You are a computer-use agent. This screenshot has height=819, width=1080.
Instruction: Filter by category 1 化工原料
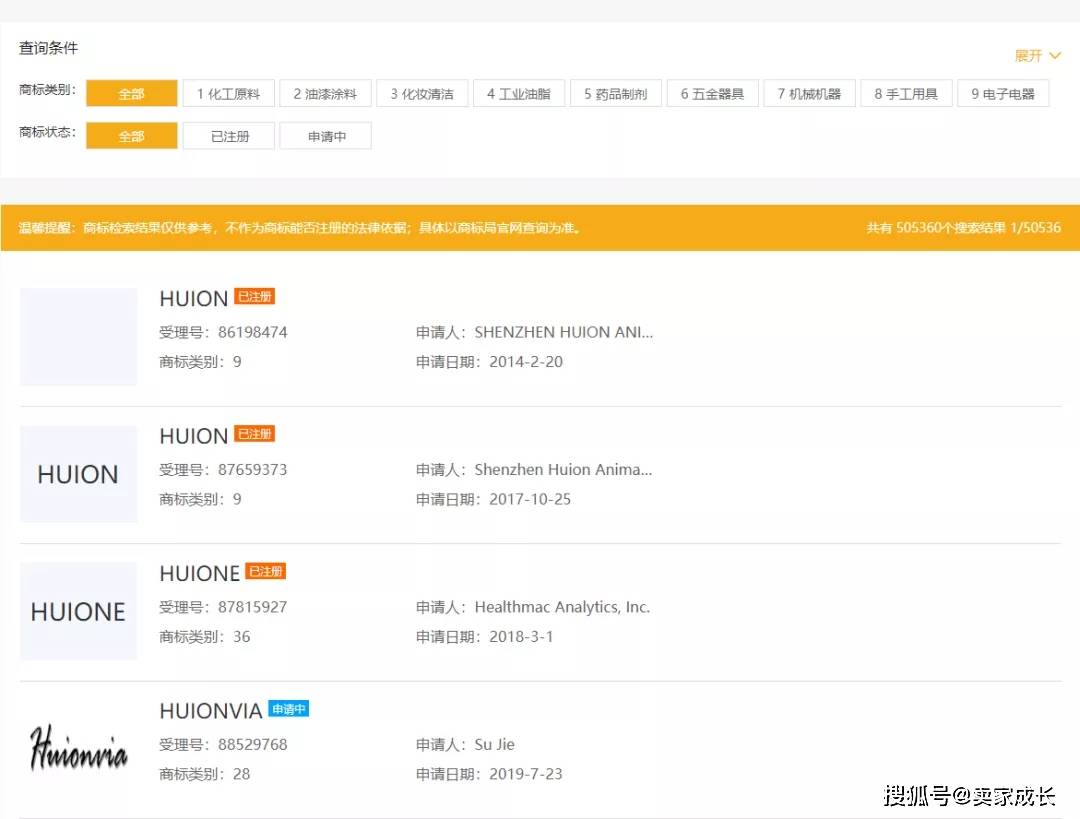pyautogui.click(x=228, y=94)
